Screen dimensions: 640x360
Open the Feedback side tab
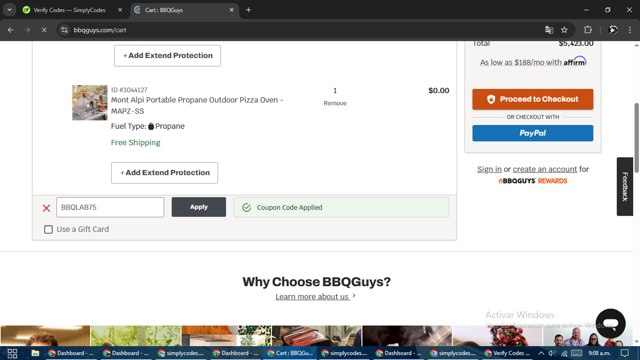(625, 187)
